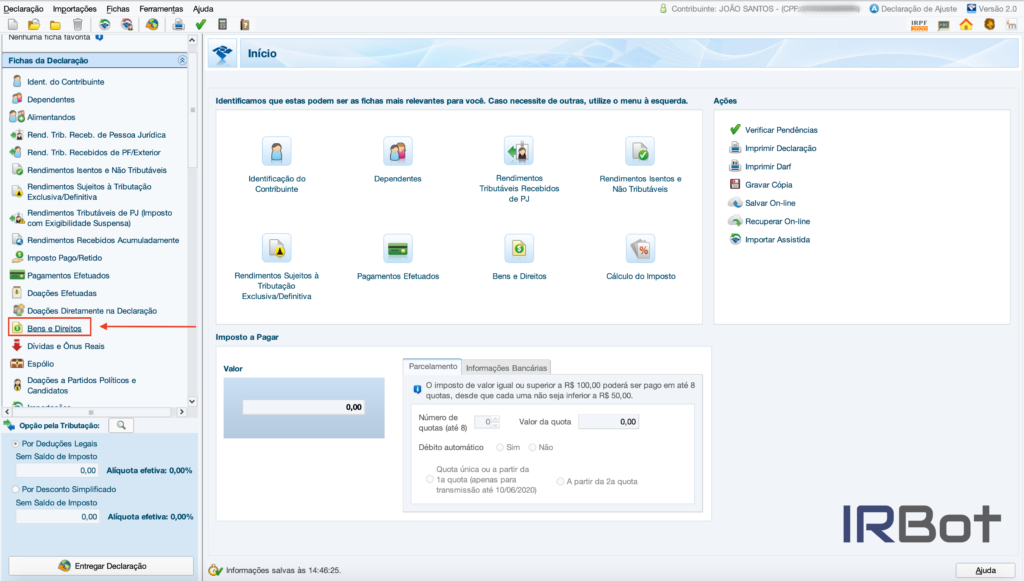
Task: Open Pagamentos Efetuados card icon tile
Action: 398,249
